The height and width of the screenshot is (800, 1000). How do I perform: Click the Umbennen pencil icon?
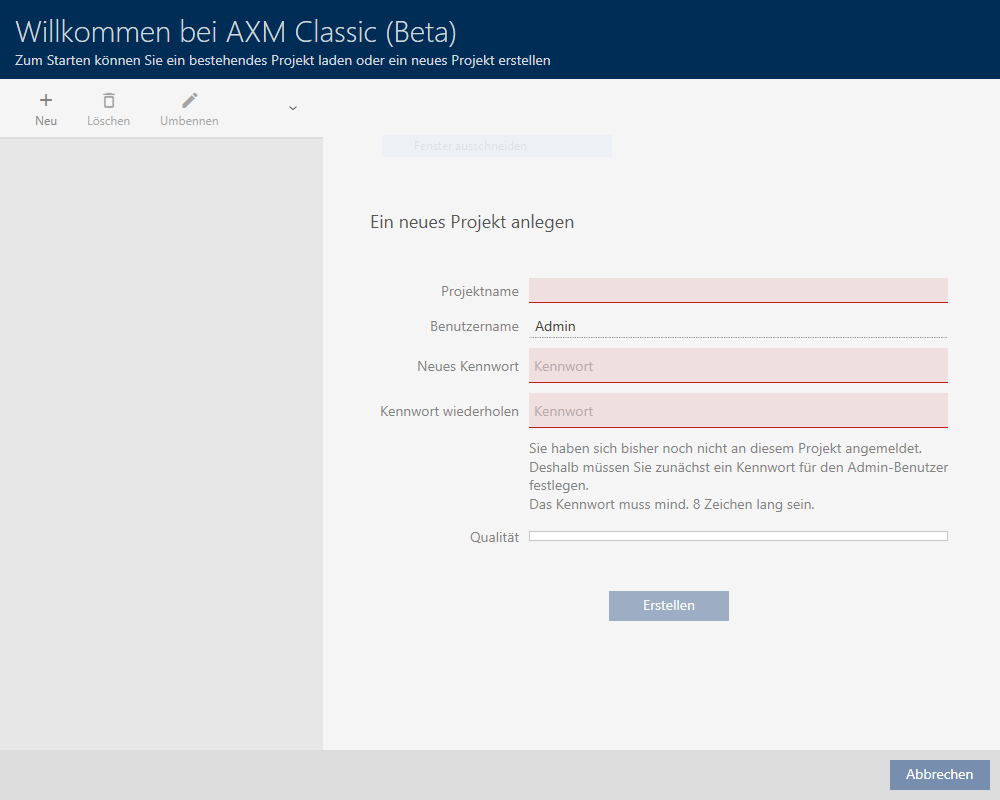189,100
